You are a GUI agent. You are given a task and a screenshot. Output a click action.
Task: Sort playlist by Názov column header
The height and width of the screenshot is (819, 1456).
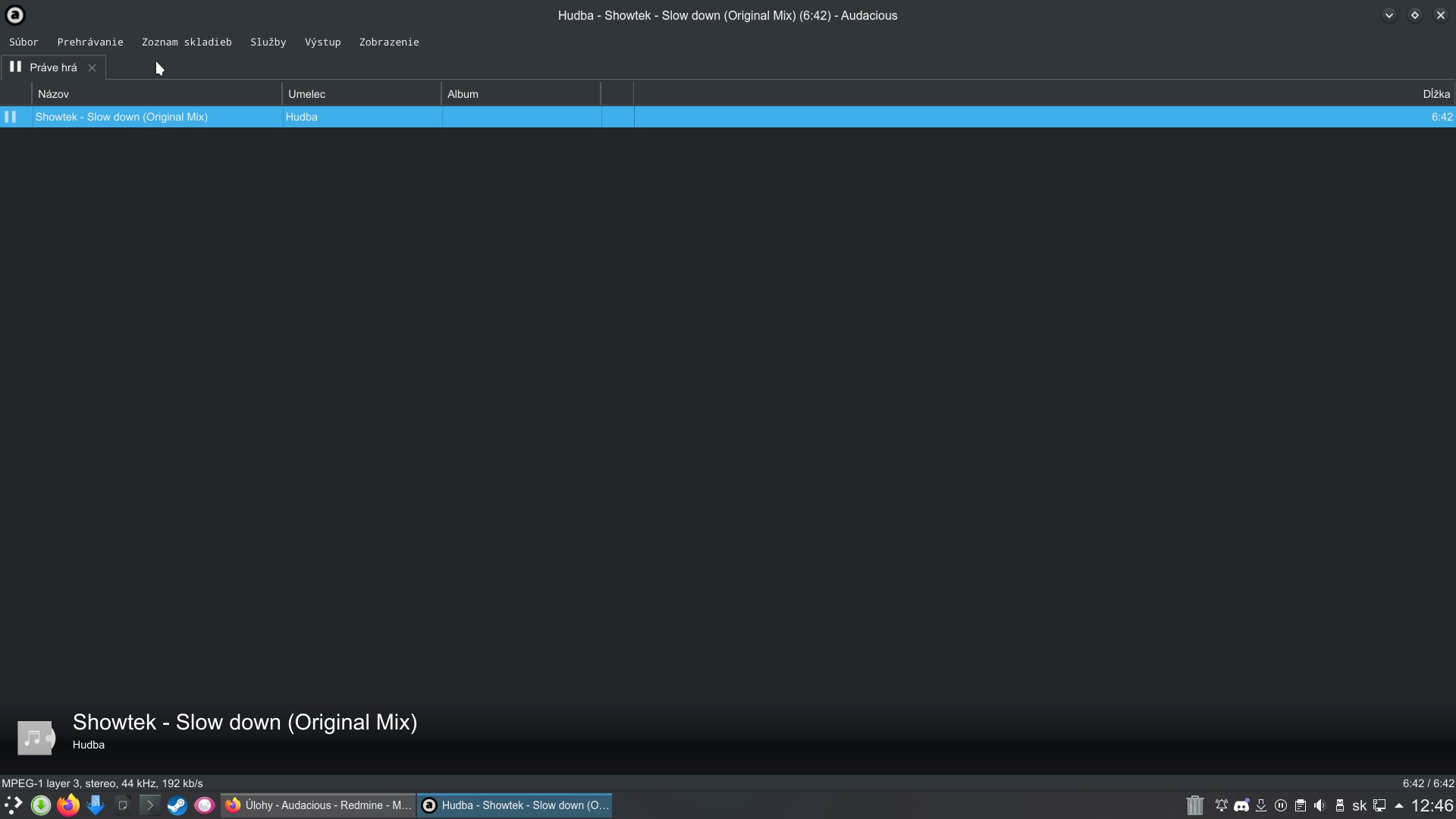[x=157, y=94]
